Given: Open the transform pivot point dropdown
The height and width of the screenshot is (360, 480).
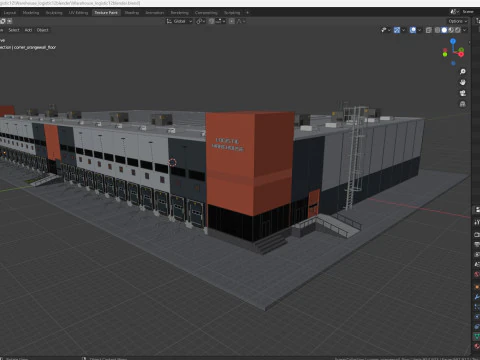Looking at the screenshot, I should click(200, 21).
